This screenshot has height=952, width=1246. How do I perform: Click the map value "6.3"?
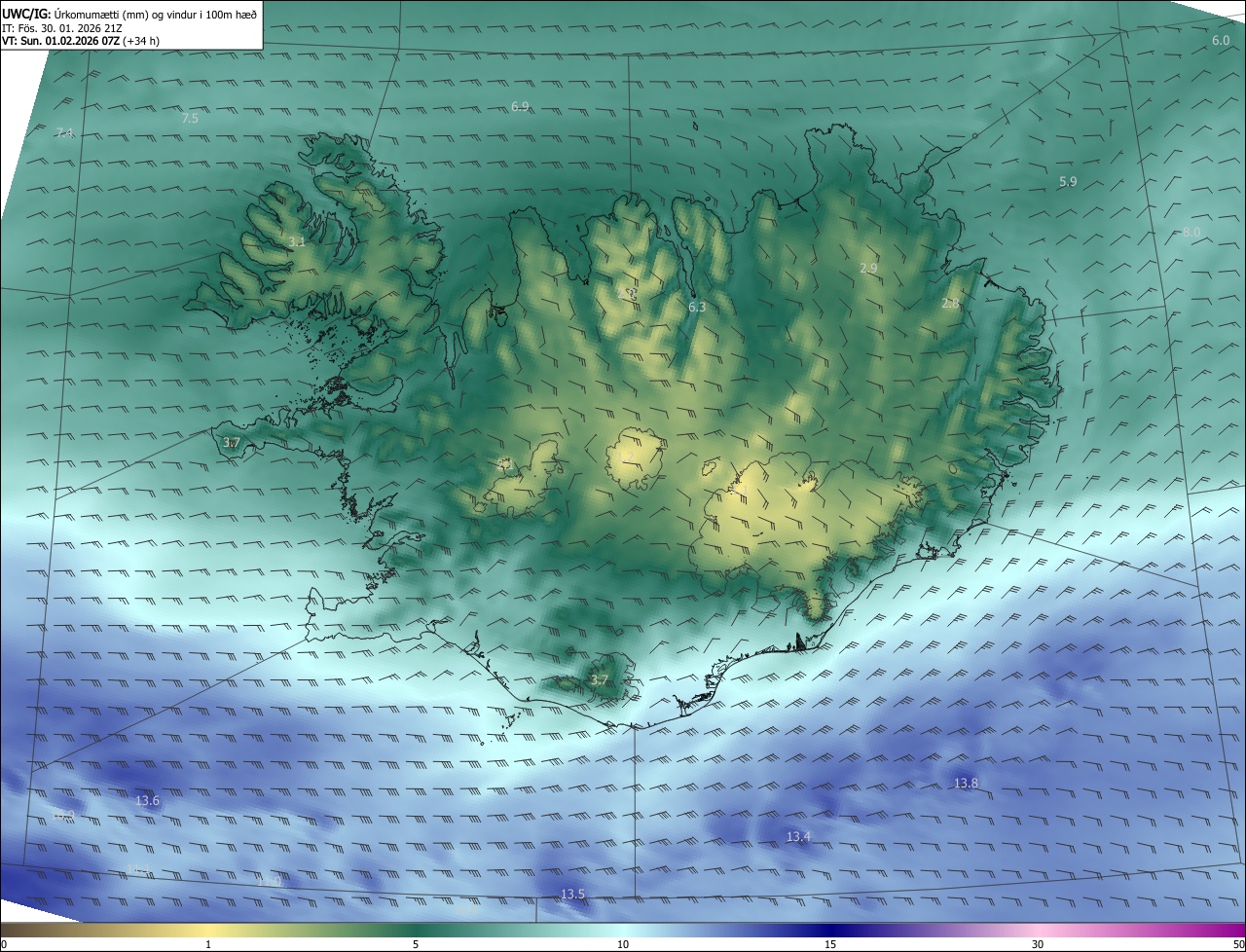point(697,307)
